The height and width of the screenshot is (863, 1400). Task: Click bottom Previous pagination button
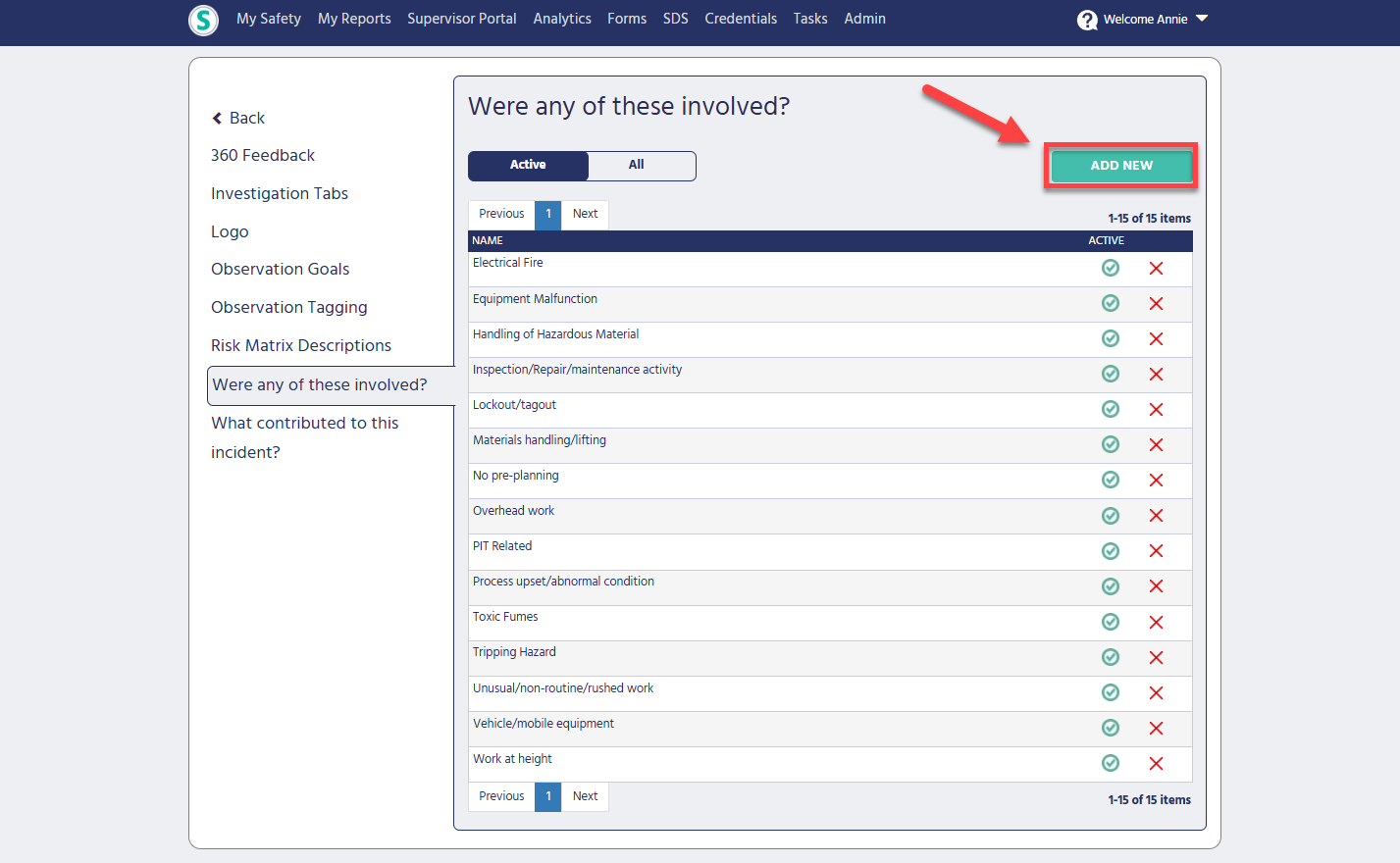tap(501, 797)
